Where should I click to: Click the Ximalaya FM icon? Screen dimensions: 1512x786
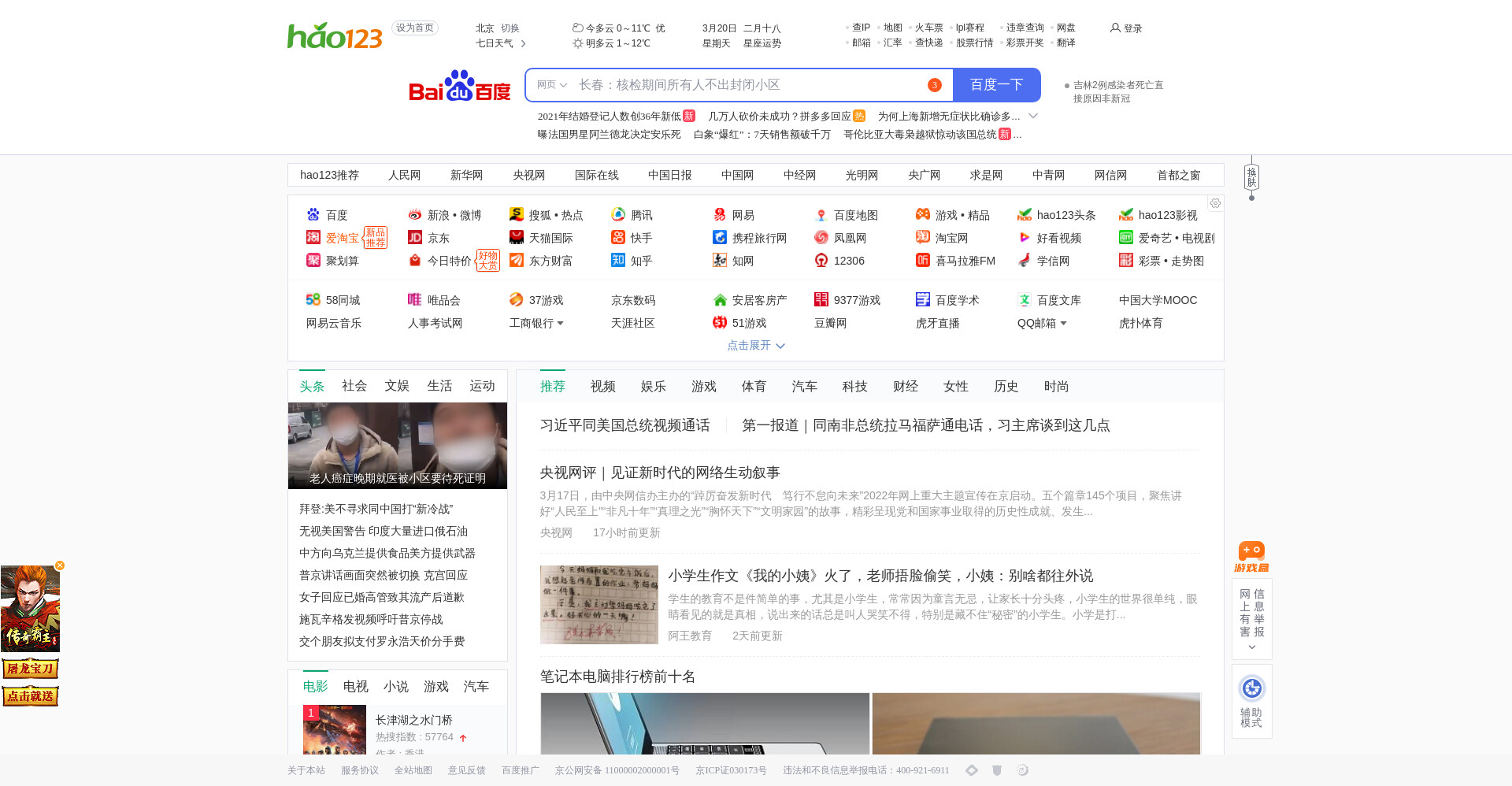(923, 260)
